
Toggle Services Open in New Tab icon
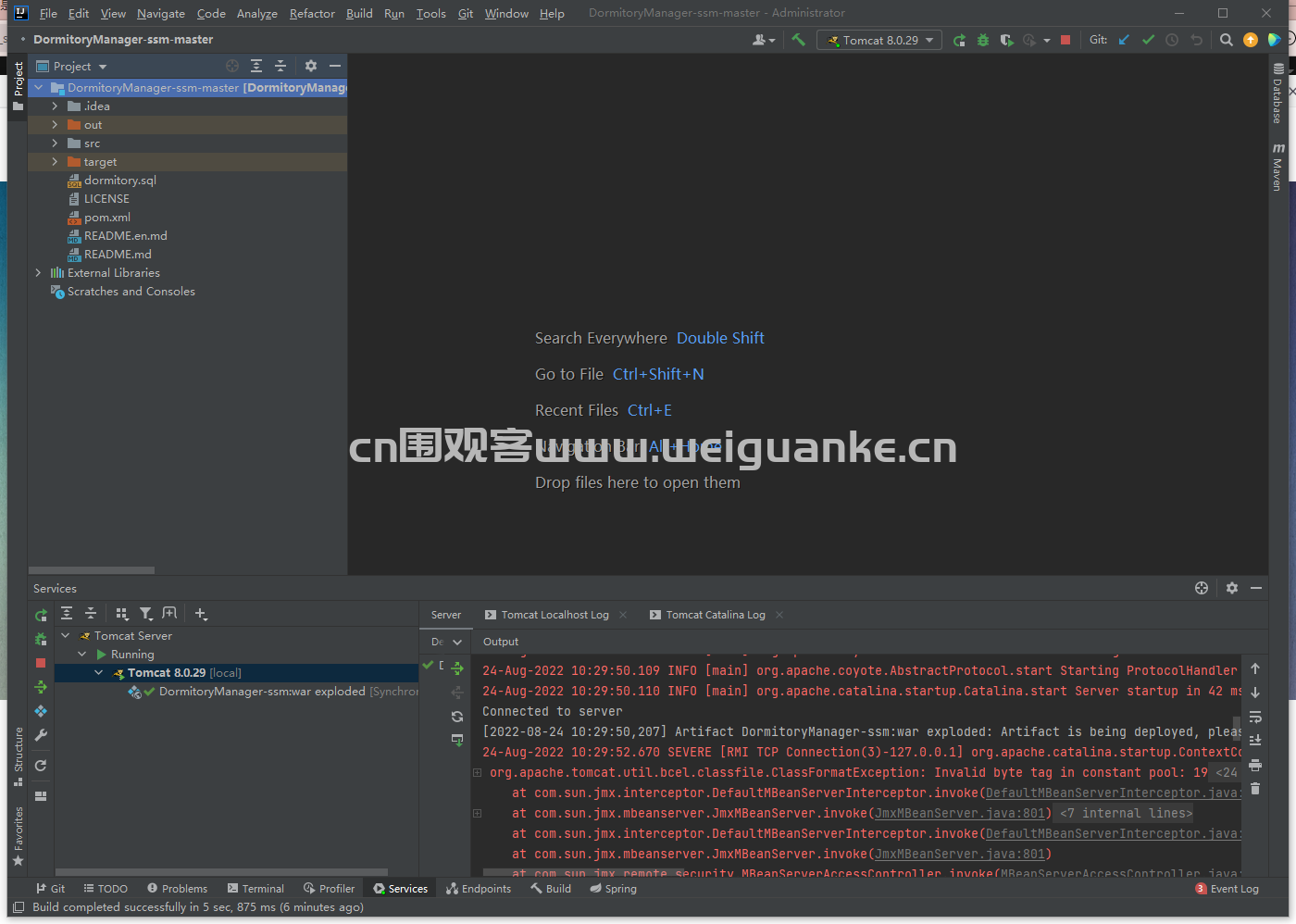[x=169, y=613]
